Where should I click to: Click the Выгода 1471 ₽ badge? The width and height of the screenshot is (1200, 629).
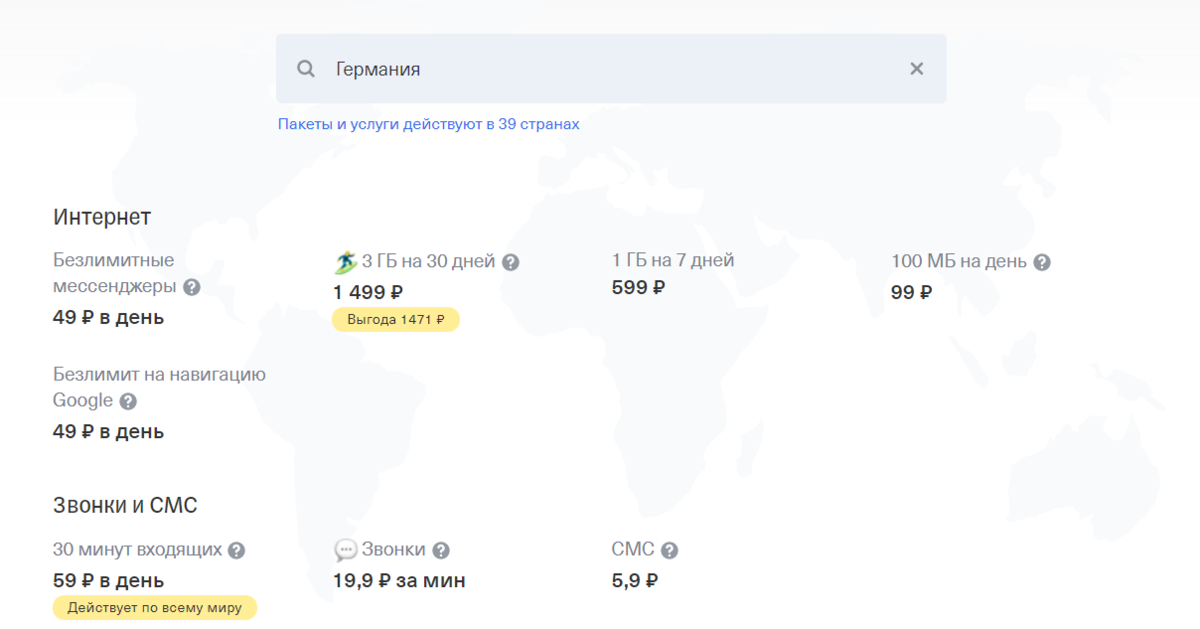(395, 319)
